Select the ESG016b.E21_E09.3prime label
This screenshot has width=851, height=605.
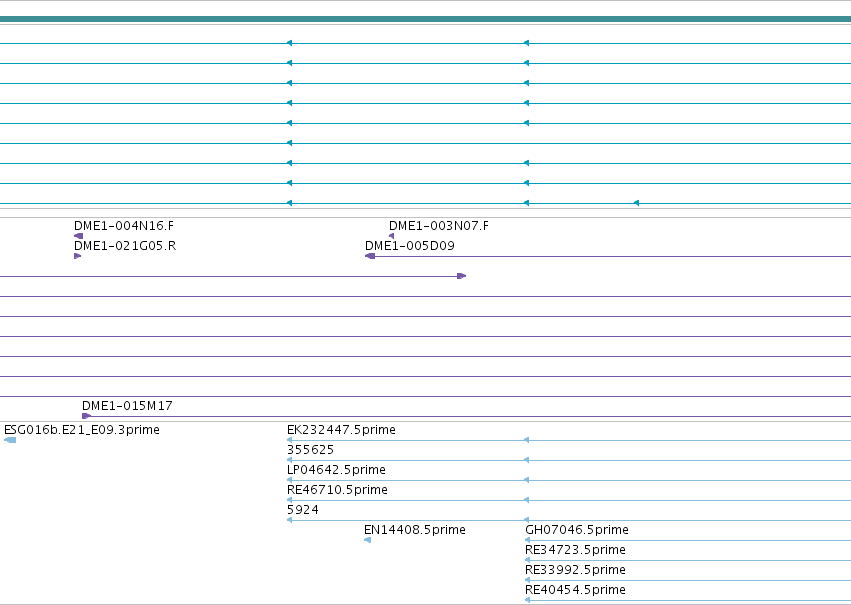82,430
